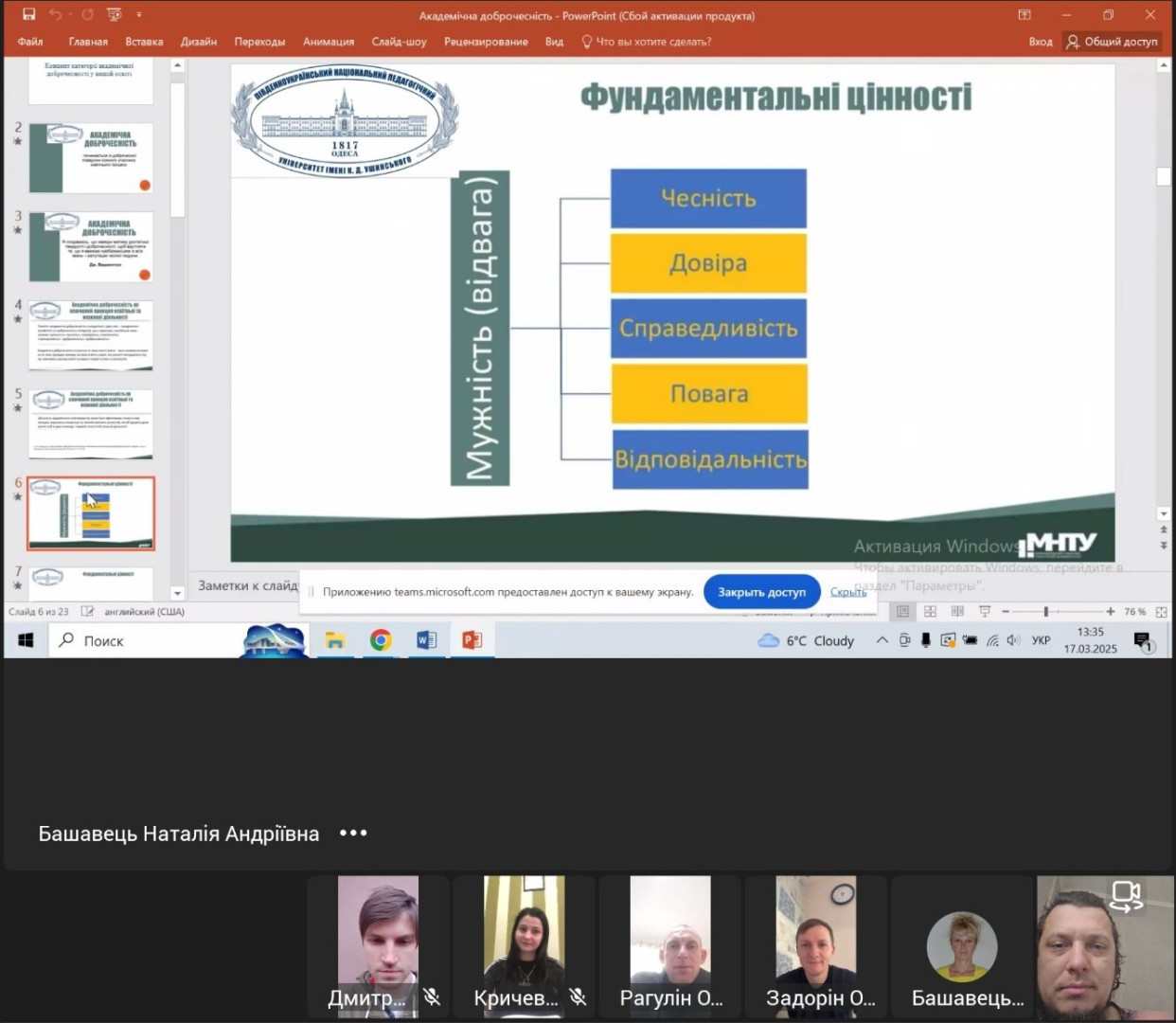1176x1023 pixels.
Task: Open more options next to Башавець Наталія Андріївна
Action: click(353, 834)
